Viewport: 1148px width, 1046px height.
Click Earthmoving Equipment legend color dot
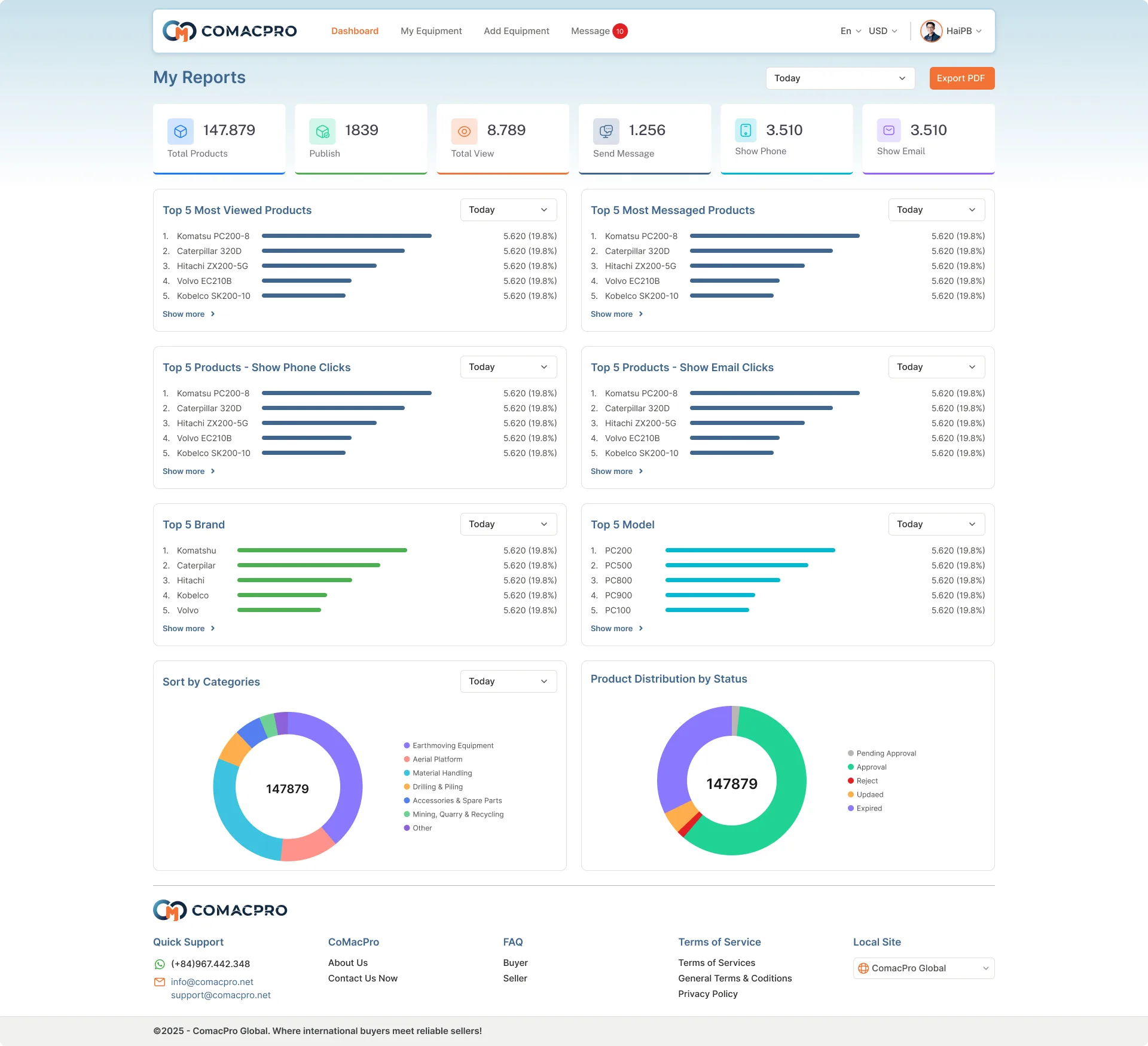(x=407, y=745)
